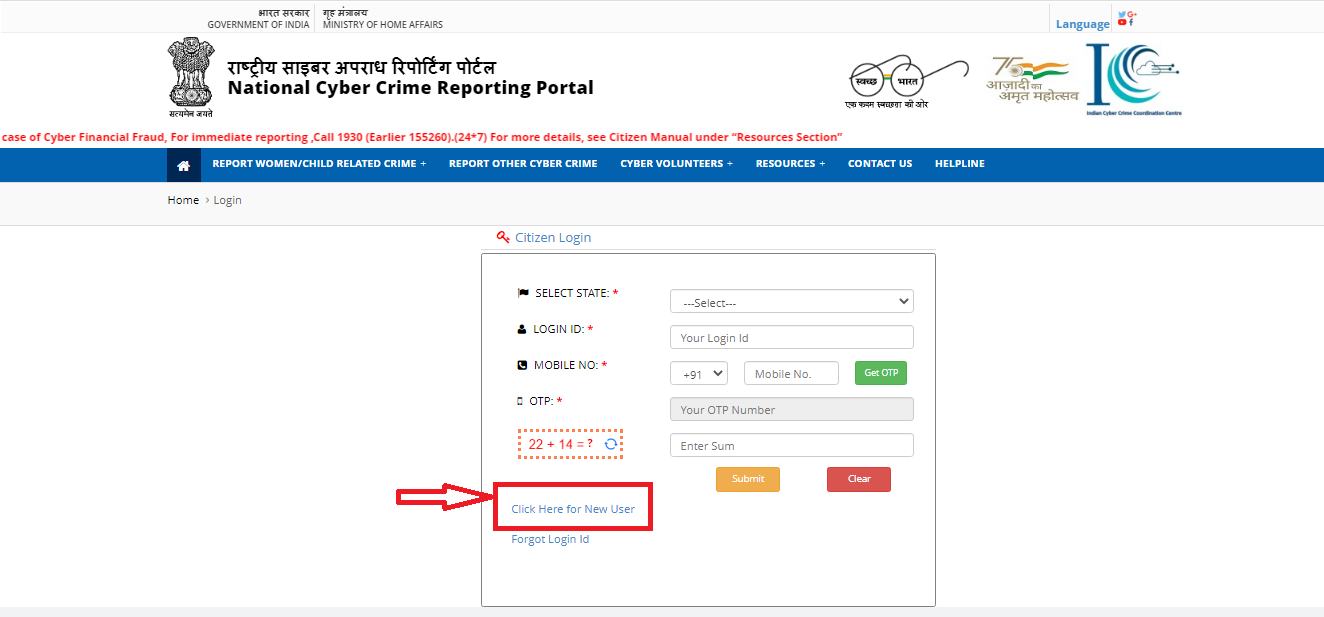Image resolution: width=1324 pixels, height=617 pixels.
Task: Click the OTP label text
Action: 540,401
